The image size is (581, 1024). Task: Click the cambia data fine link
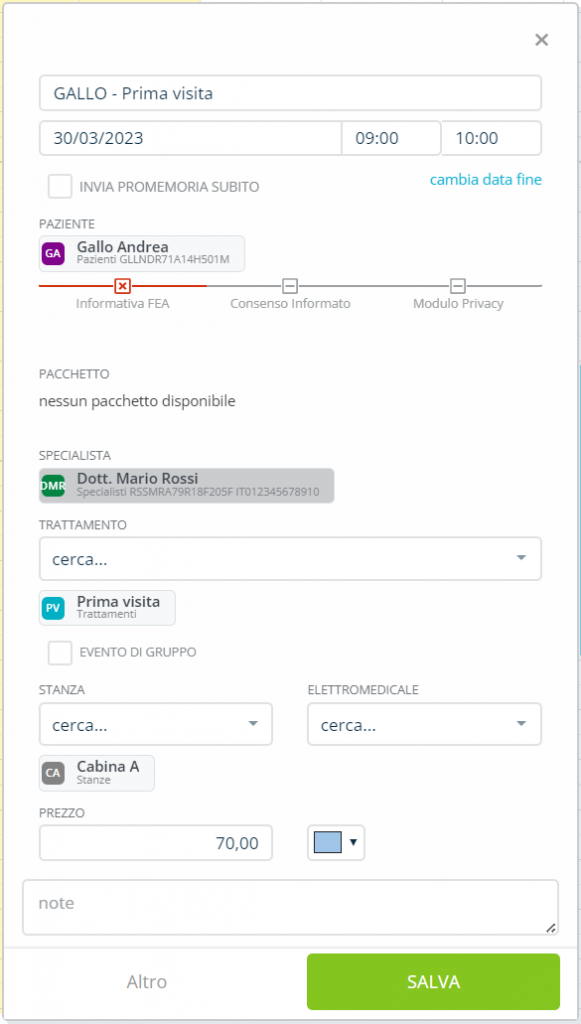click(486, 180)
